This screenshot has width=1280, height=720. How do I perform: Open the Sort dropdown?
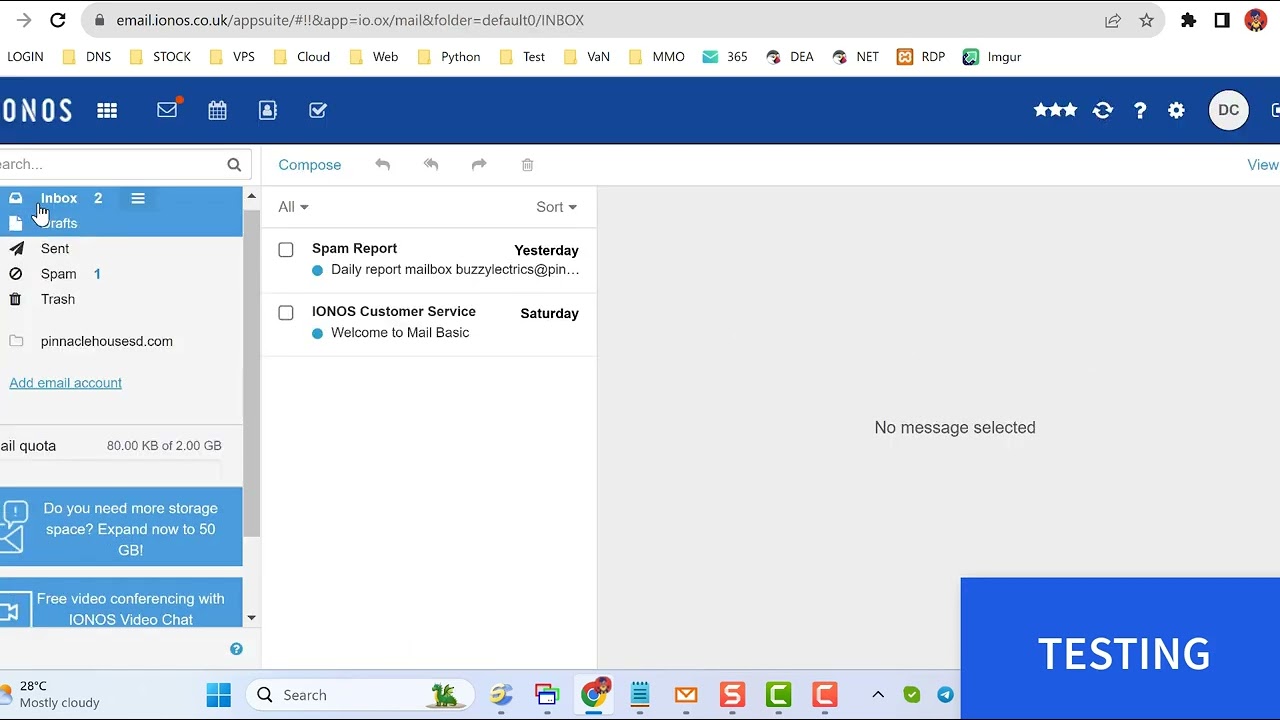556,207
